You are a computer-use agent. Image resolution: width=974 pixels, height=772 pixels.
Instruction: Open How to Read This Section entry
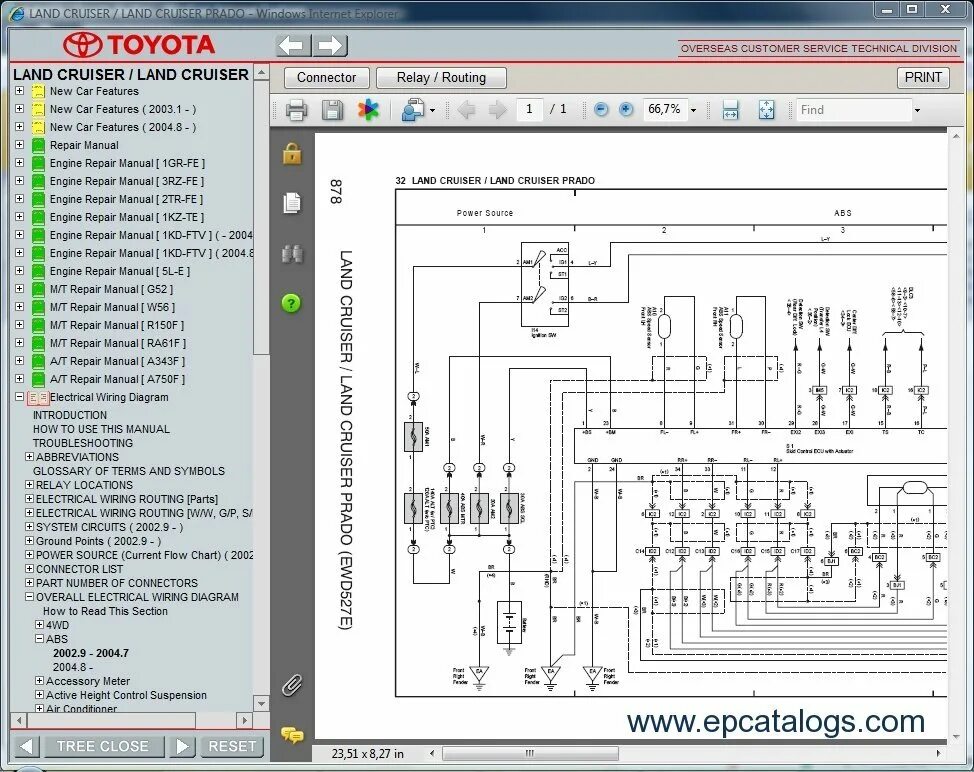click(x=105, y=611)
